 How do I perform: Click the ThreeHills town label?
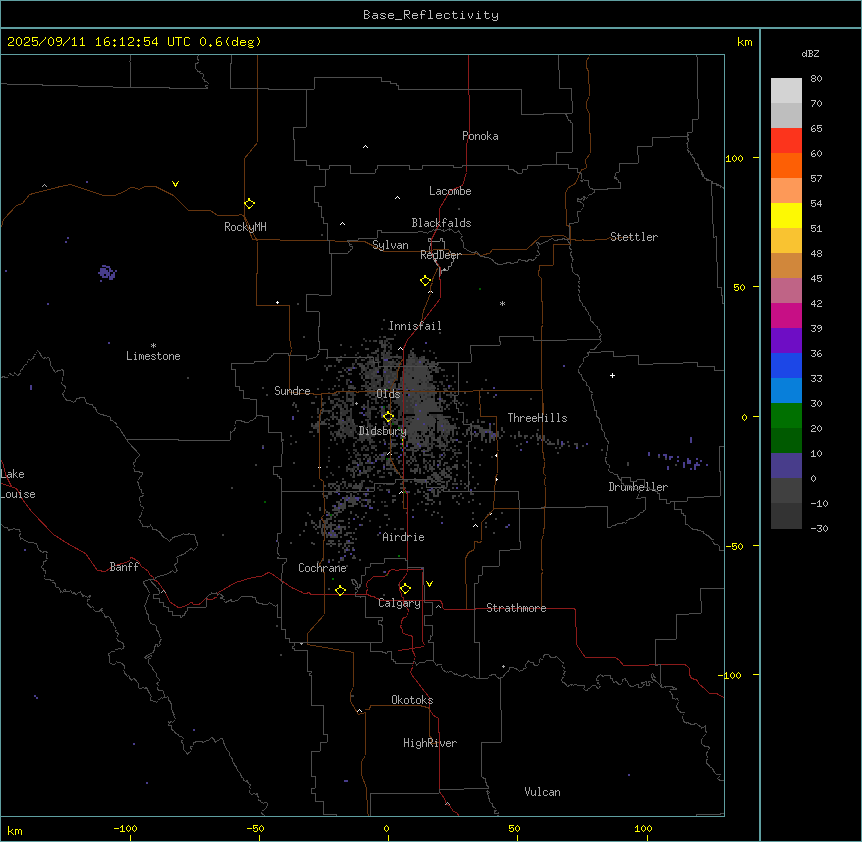pyautogui.click(x=537, y=418)
